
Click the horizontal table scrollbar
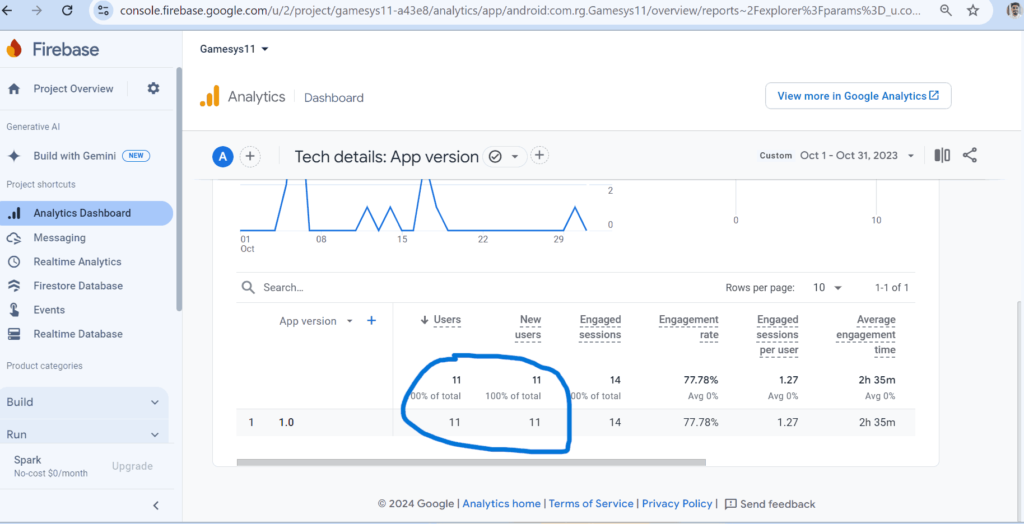[x=471, y=462]
